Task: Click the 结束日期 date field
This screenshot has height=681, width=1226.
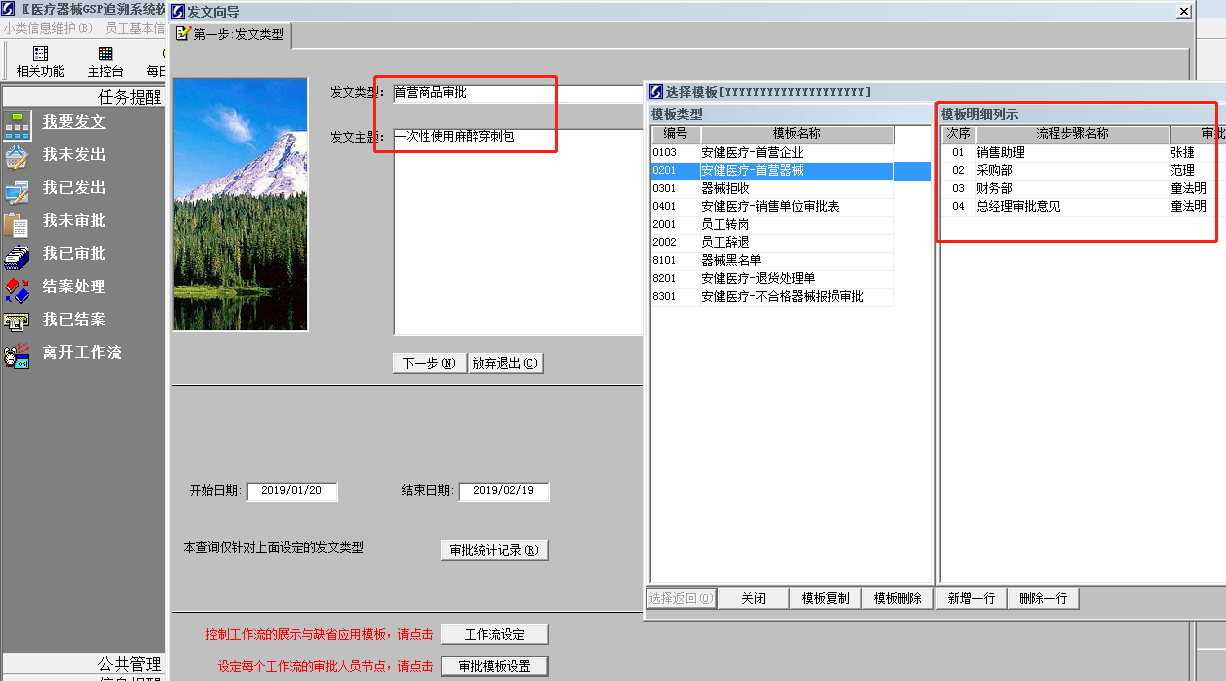Action: tap(503, 491)
